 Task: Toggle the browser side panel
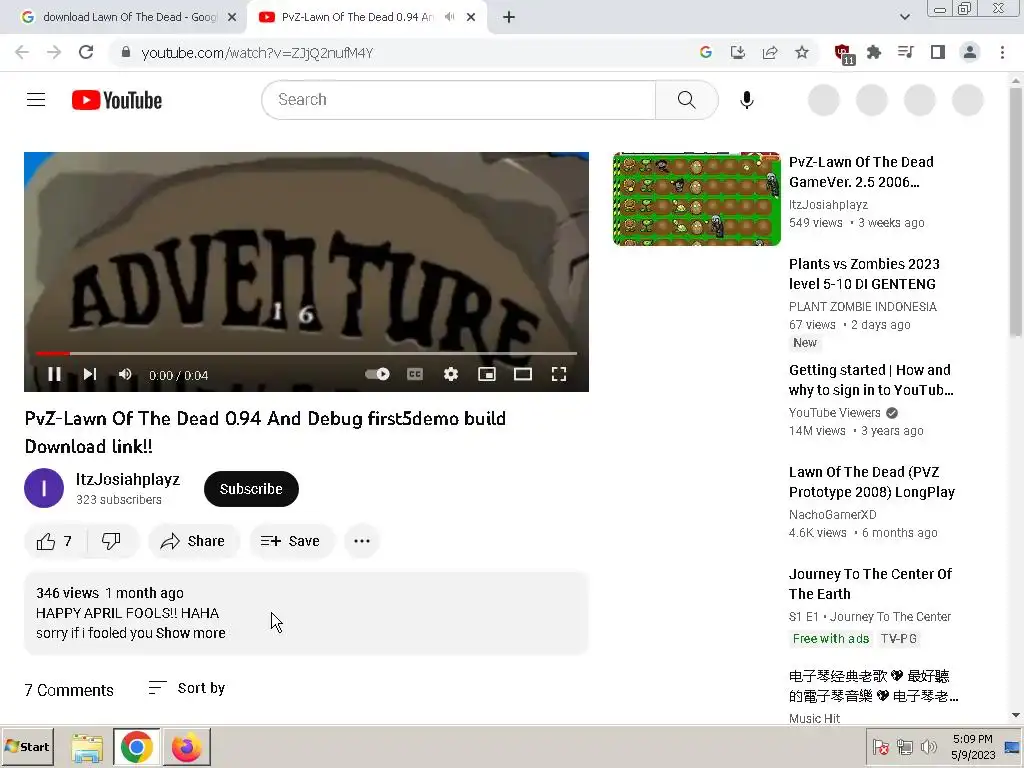(x=938, y=52)
